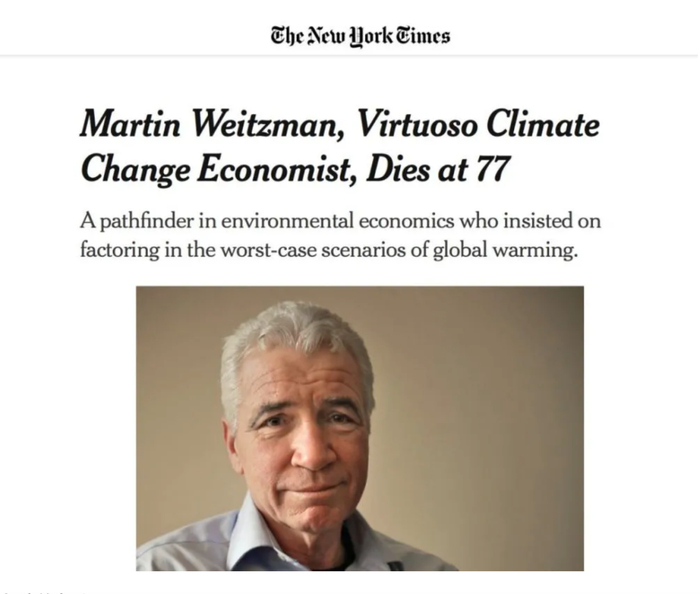
Task: Click The New York Times logo
Action: point(360,36)
